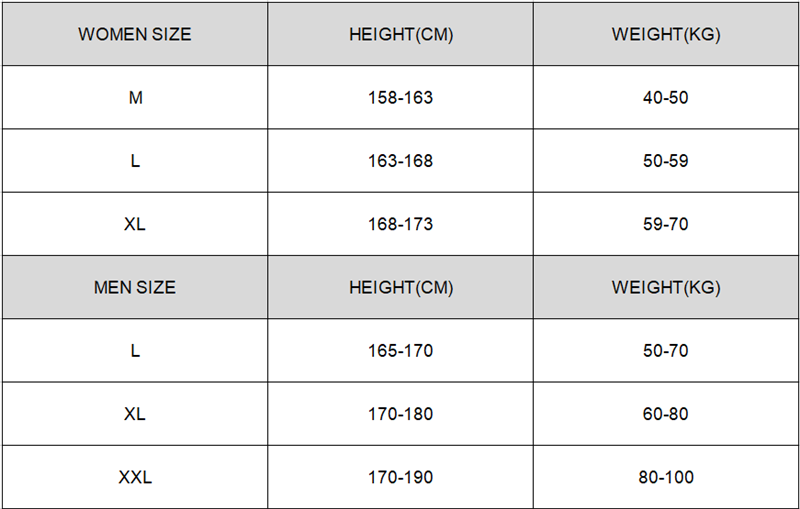Select the 50-59 weight value
800x509 pixels.
coord(666,161)
